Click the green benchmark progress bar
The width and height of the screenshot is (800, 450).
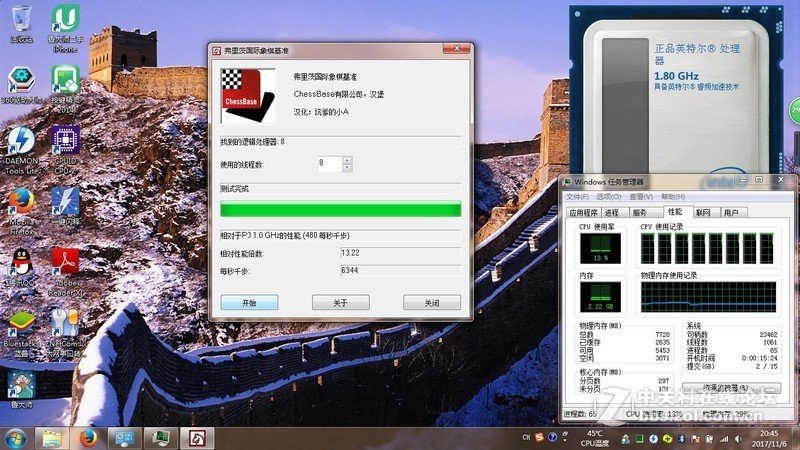[x=340, y=209]
